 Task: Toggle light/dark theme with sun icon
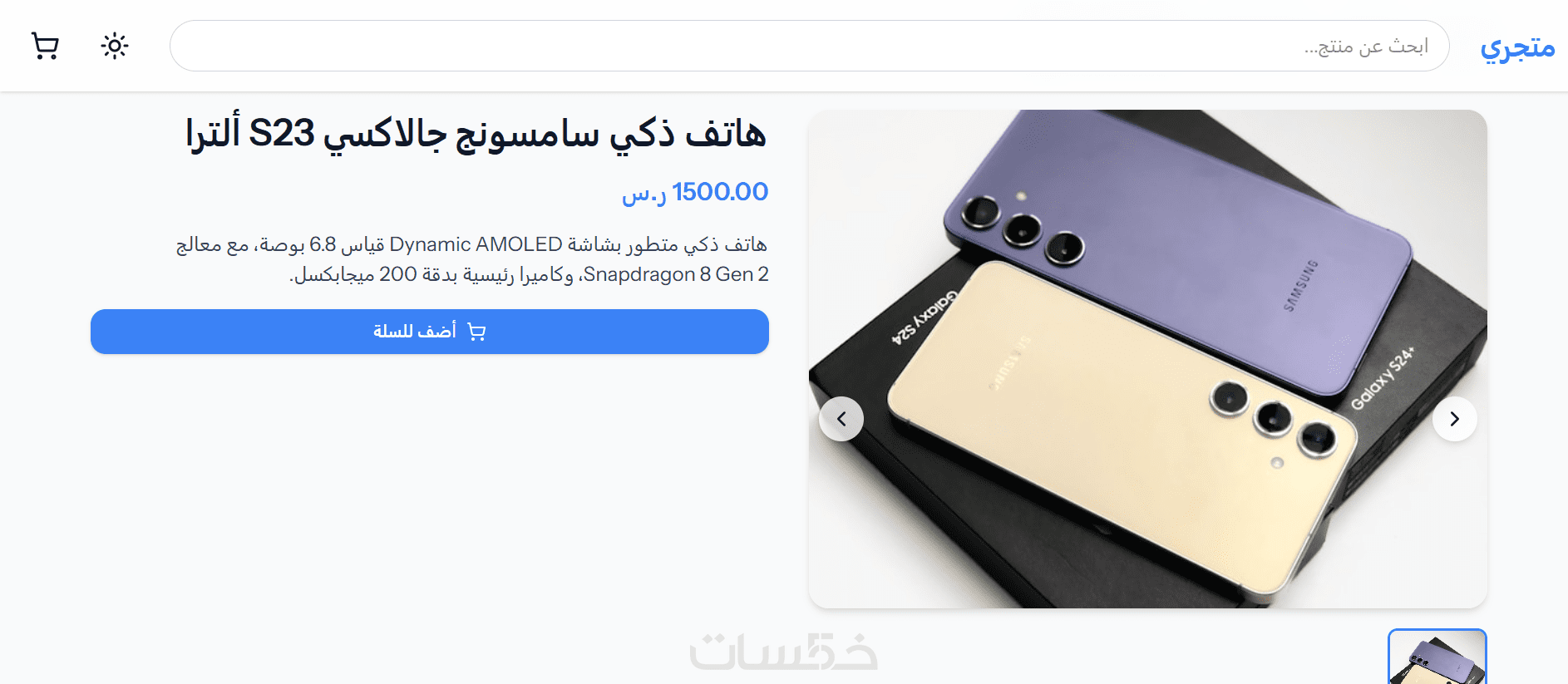click(115, 46)
